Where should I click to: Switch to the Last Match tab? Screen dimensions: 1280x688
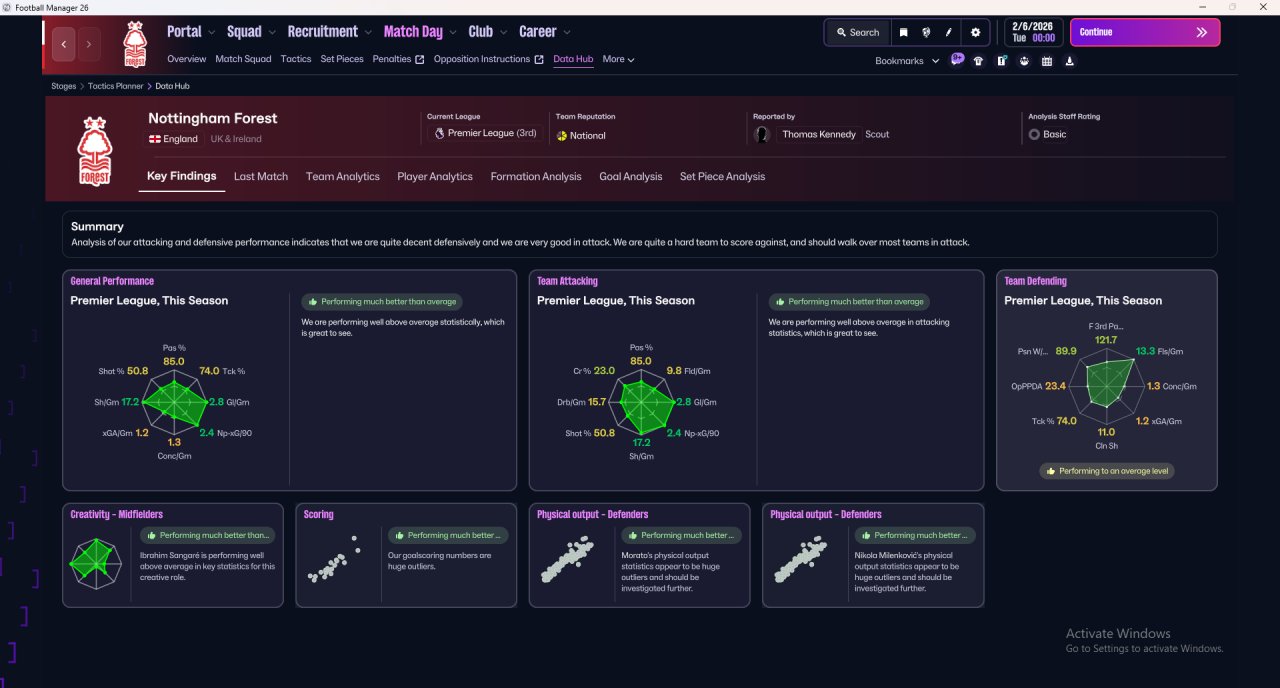(261, 176)
